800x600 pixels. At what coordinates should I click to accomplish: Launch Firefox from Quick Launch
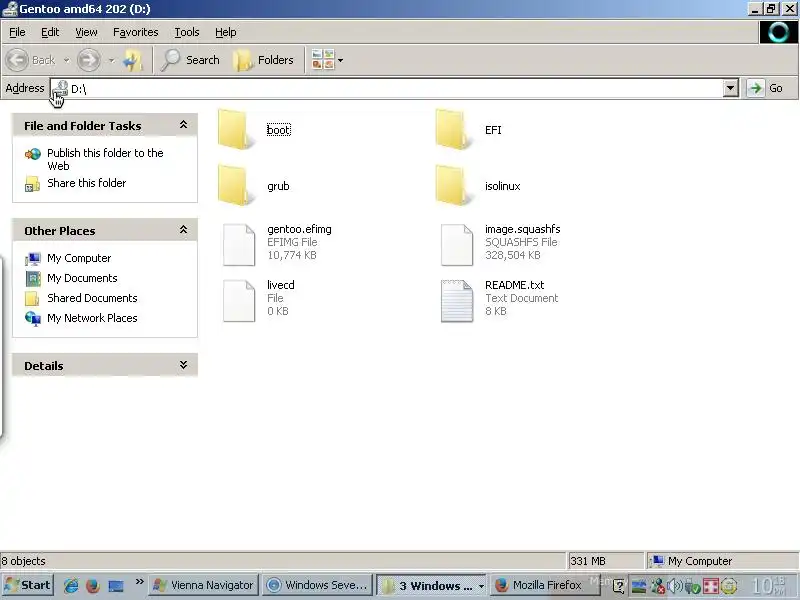(x=93, y=586)
